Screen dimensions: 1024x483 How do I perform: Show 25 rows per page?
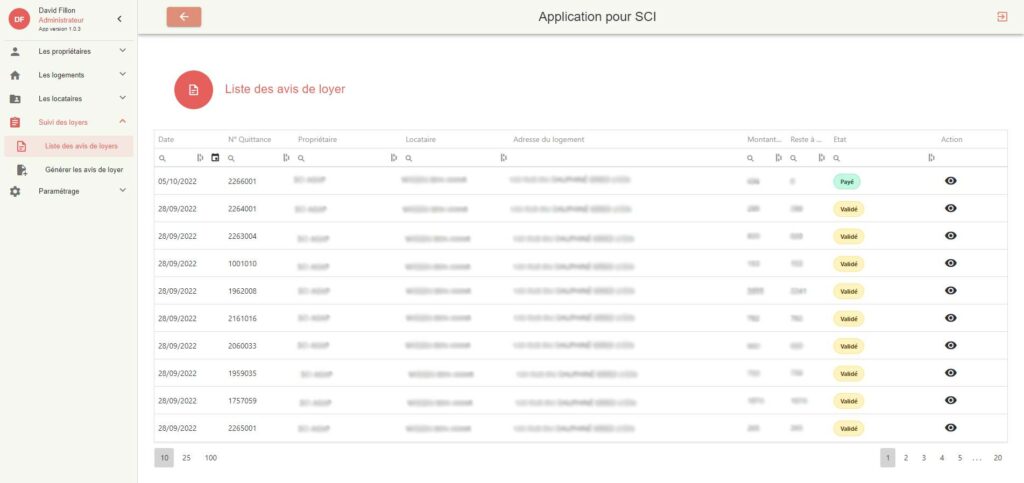point(186,458)
